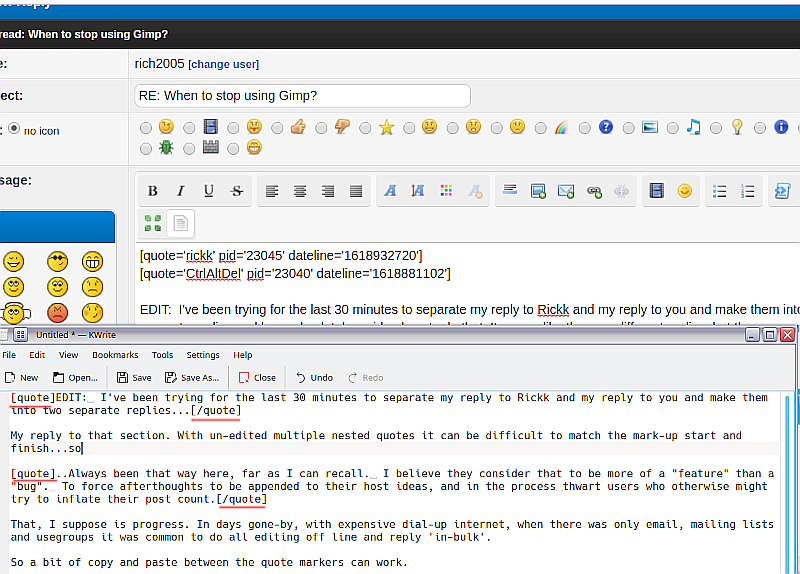Screen dimensions: 800x574
Task: Toggle source view with page icon
Action: [180, 223]
